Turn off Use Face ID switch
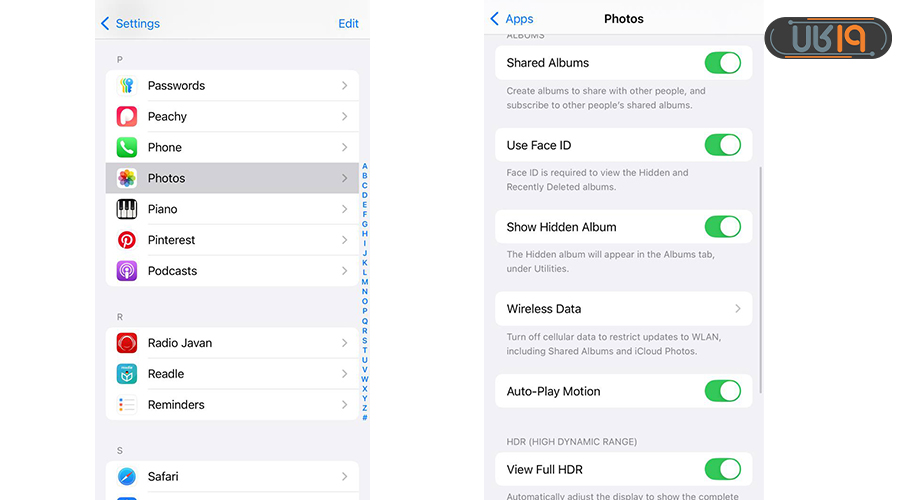The height and width of the screenshot is (500, 900). [722, 145]
